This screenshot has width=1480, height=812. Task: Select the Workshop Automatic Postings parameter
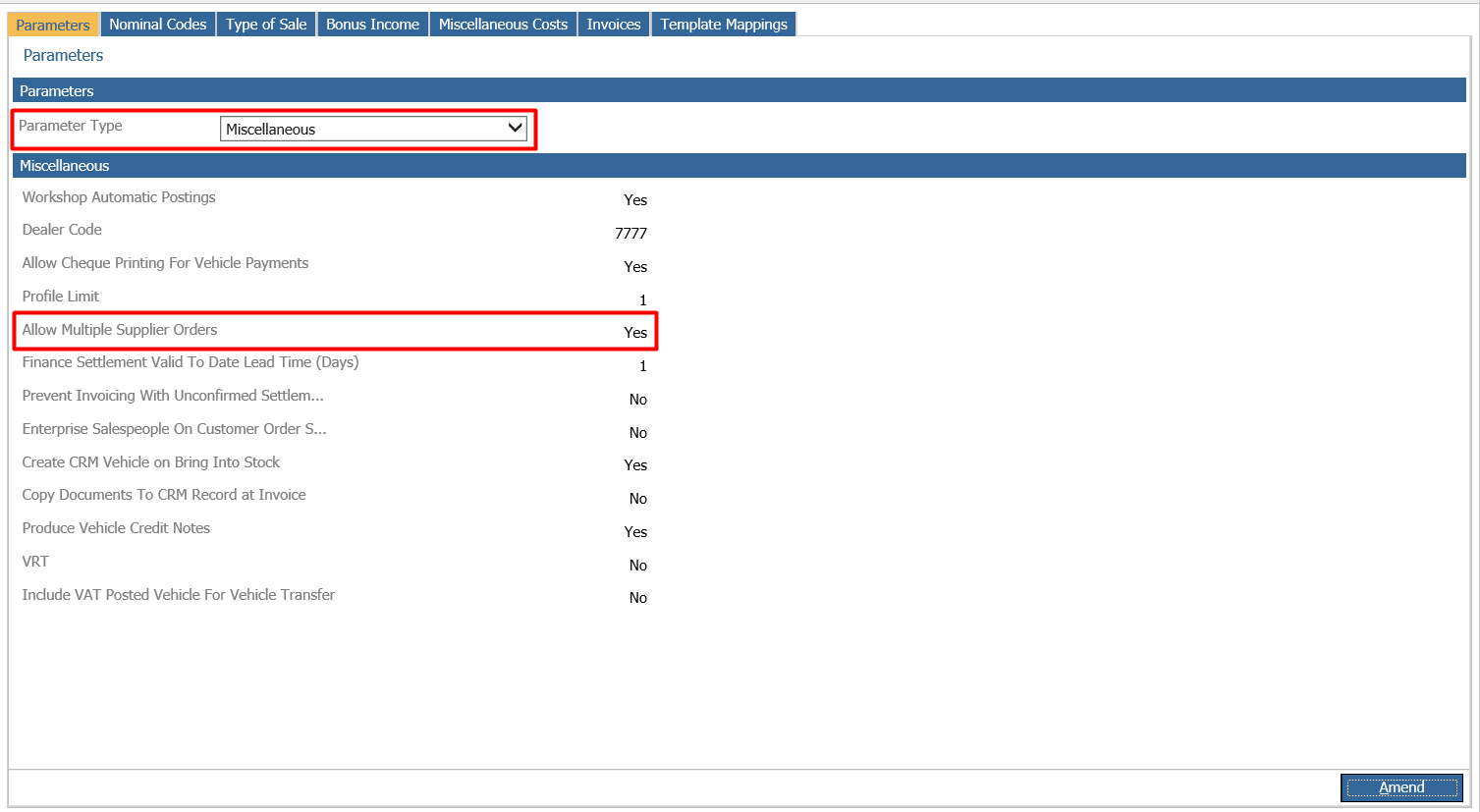pyautogui.click(x=119, y=197)
